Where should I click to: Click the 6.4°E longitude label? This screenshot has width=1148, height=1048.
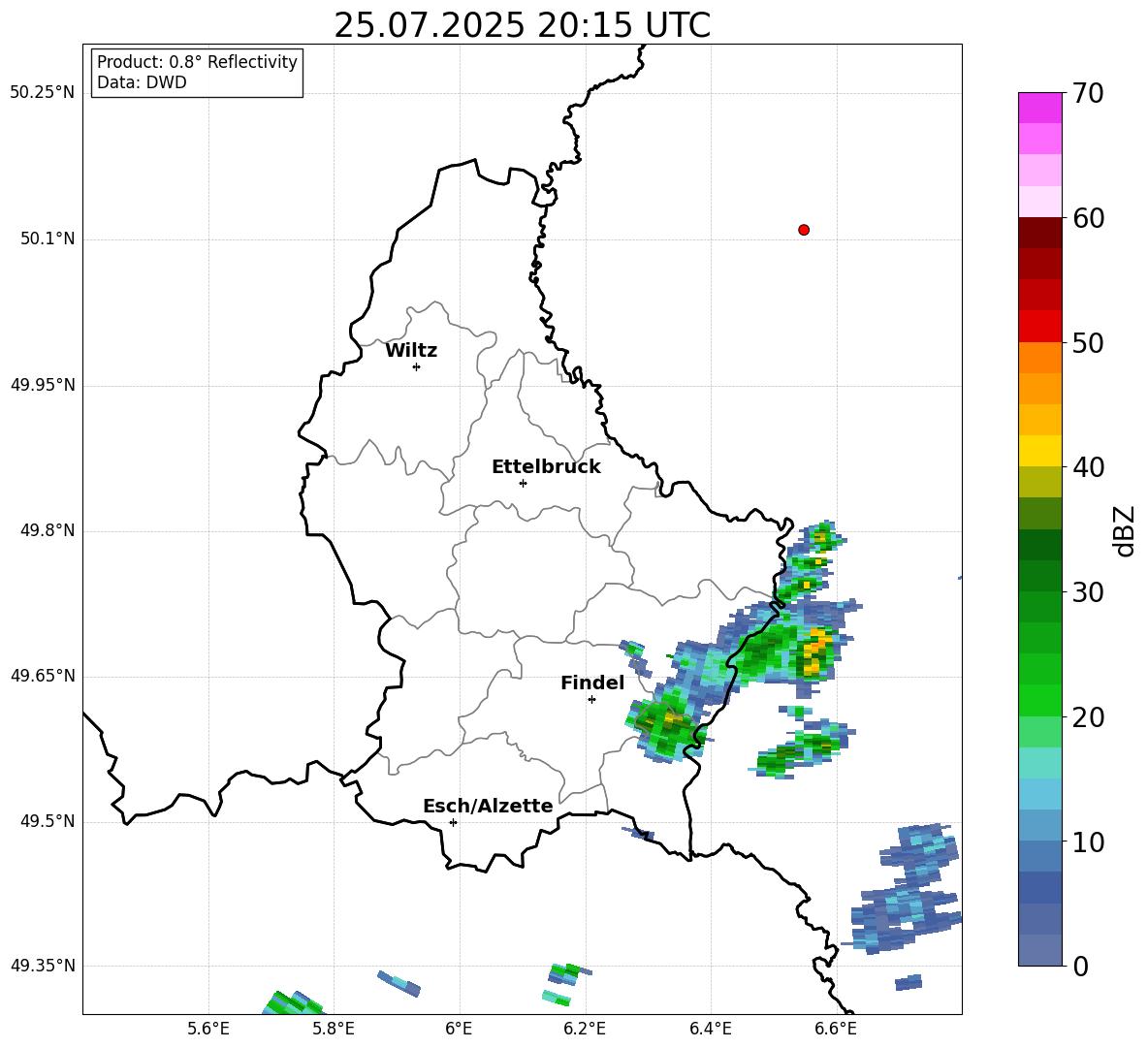(710, 1030)
